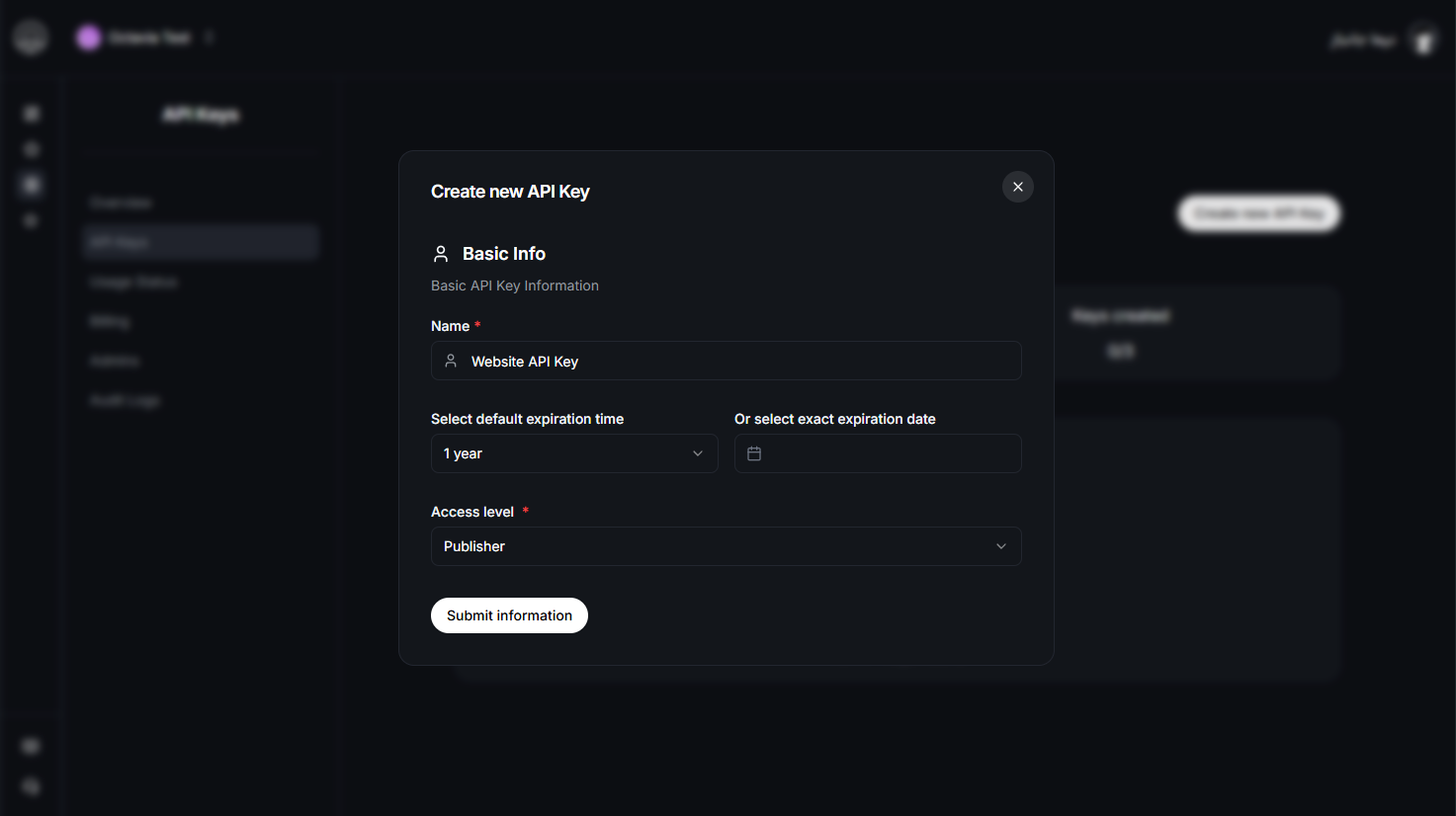
Task: Click the Submit information button
Action: click(509, 614)
